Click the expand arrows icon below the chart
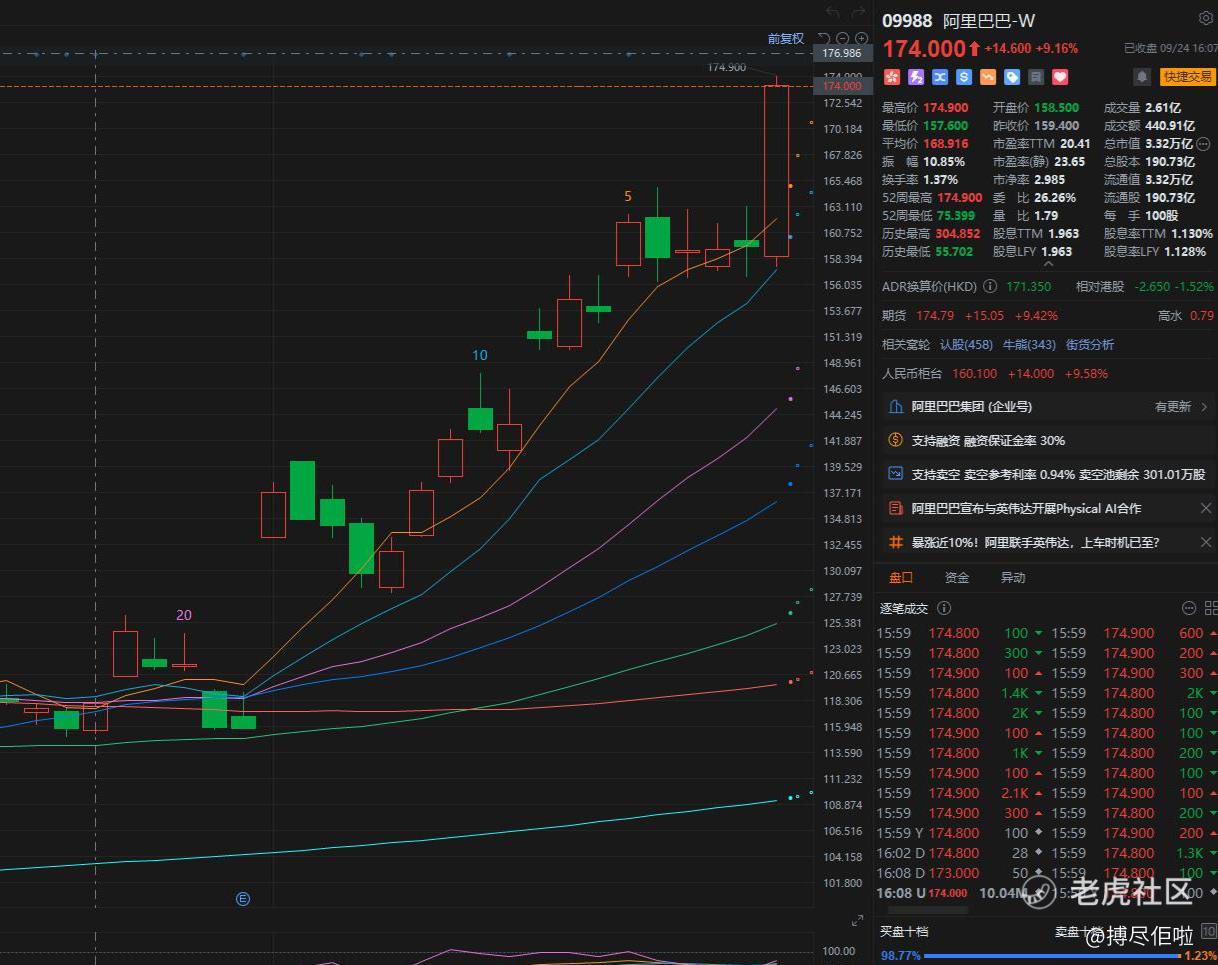 (857, 921)
